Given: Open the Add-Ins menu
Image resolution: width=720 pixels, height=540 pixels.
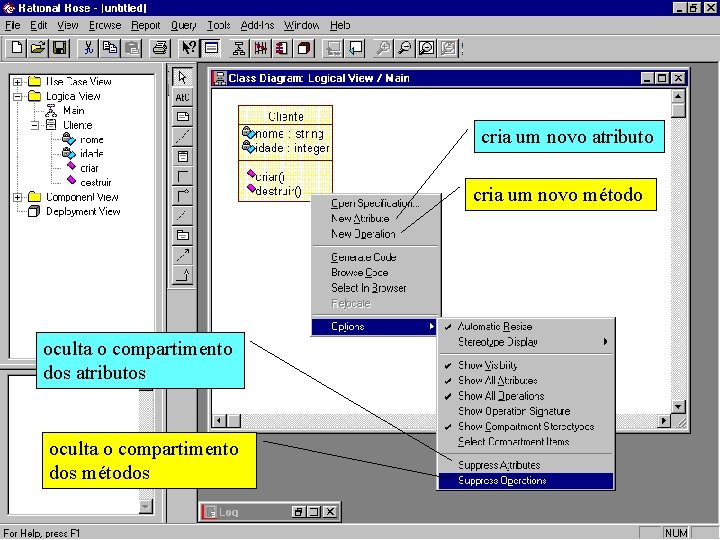Looking at the screenshot, I should click(257, 25).
